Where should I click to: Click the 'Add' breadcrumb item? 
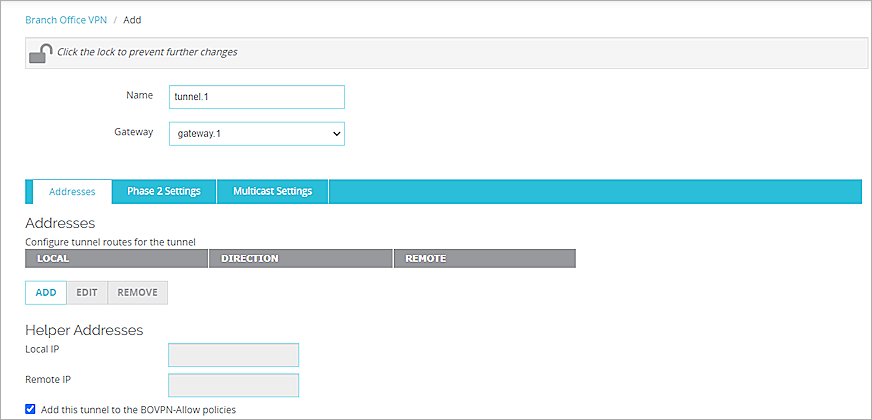[132, 20]
